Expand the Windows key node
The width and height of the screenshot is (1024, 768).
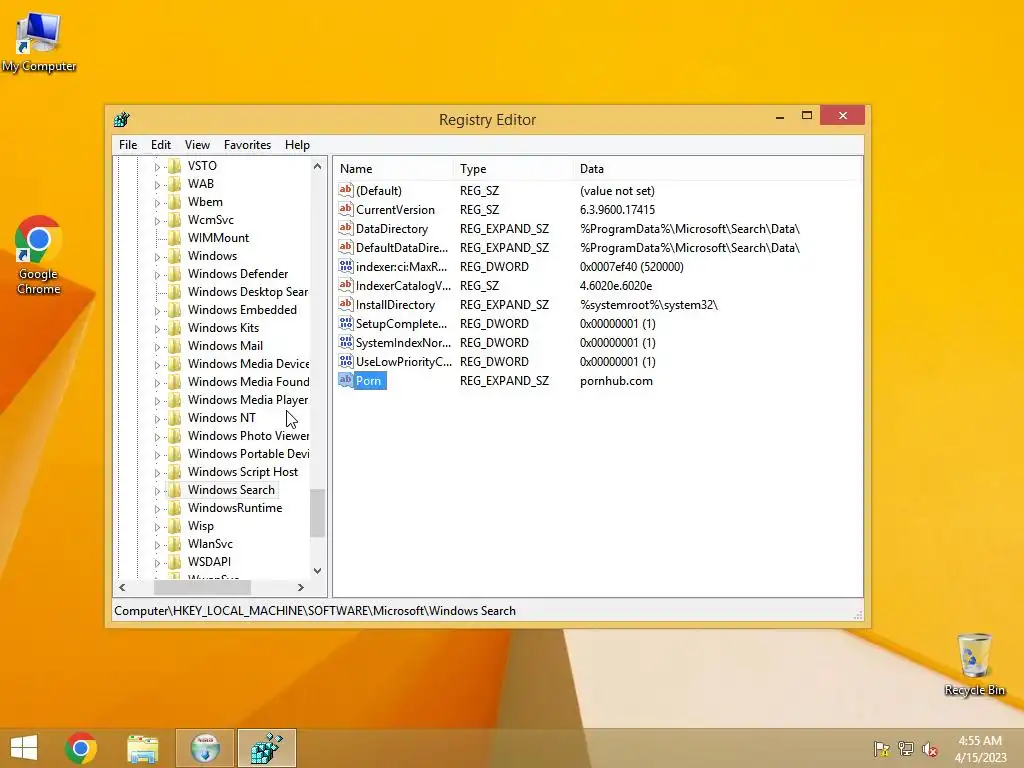tap(157, 257)
